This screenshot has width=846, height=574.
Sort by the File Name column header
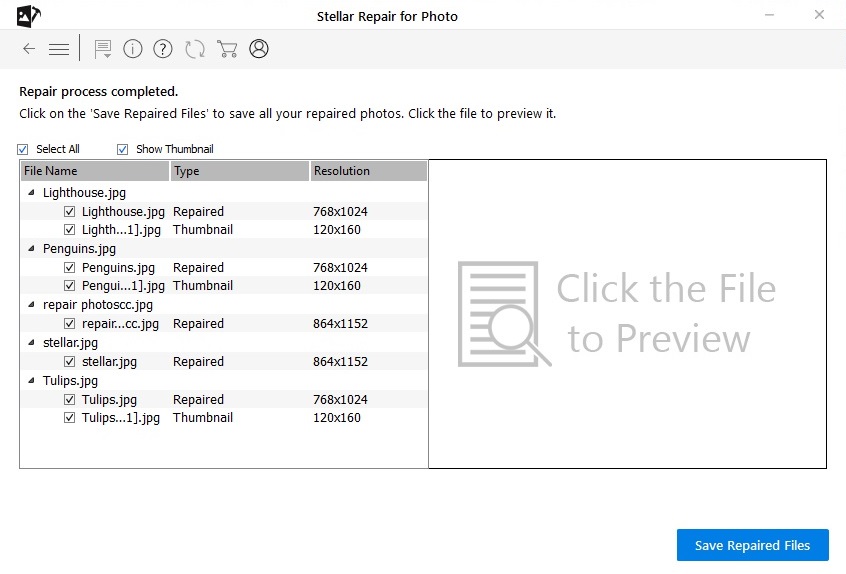coord(95,171)
